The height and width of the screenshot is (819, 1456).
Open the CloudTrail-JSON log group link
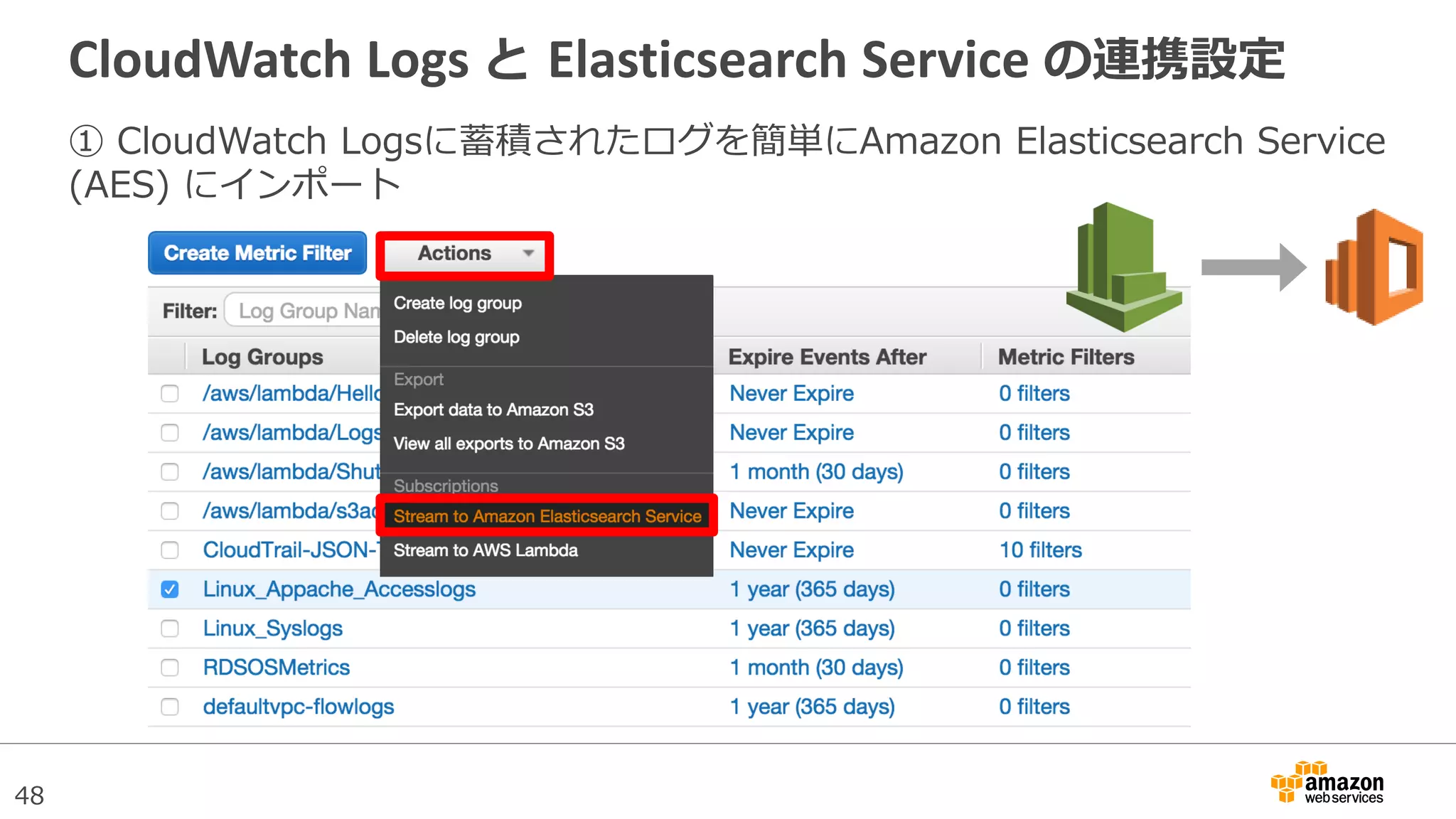click(x=290, y=550)
